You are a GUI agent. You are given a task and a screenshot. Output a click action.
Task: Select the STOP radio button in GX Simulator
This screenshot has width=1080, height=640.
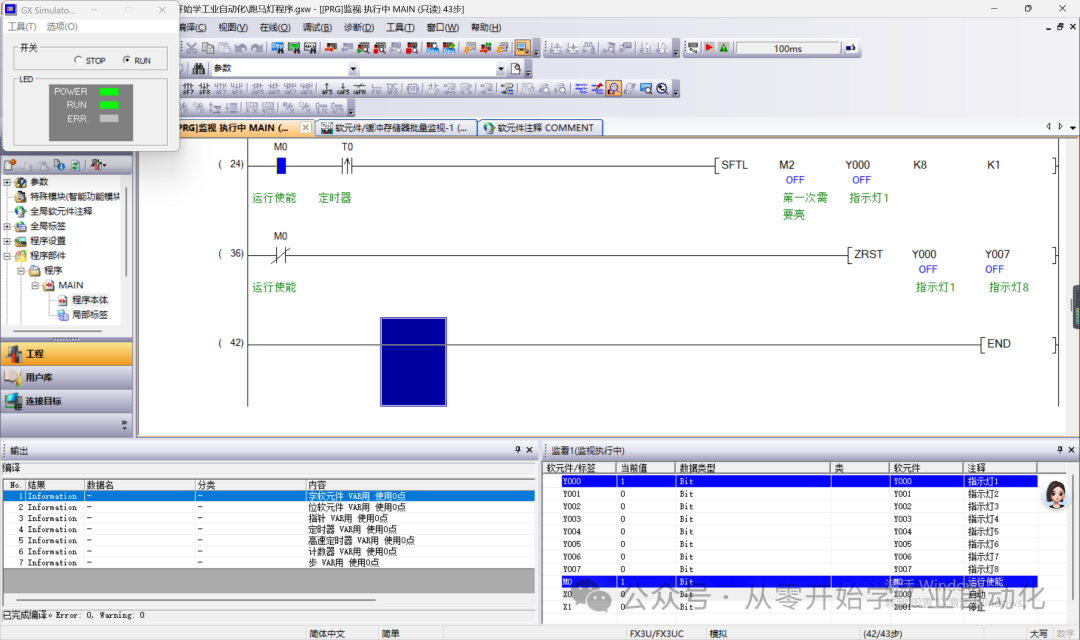(78, 61)
